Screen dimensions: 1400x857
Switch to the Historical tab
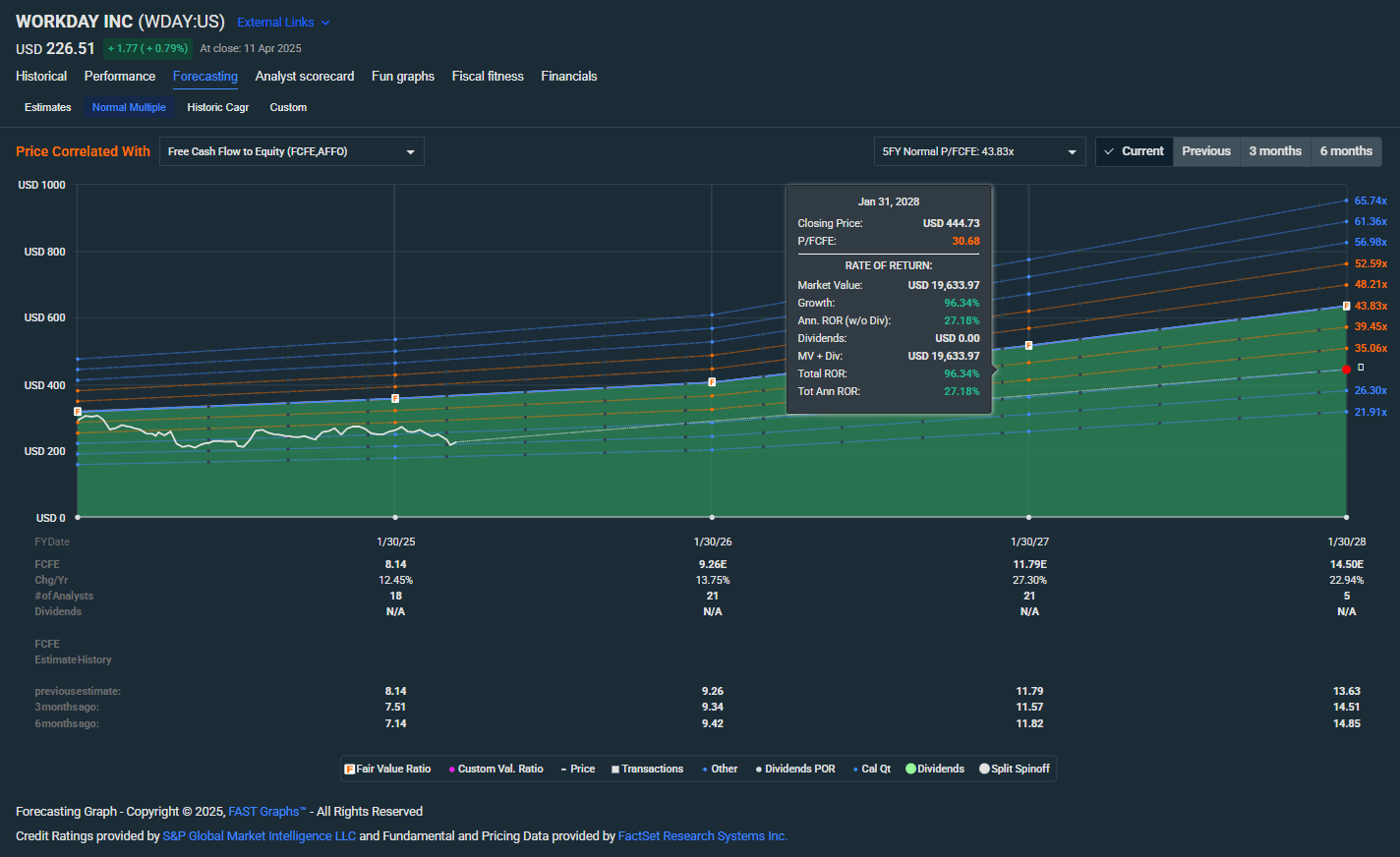[x=41, y=76]
